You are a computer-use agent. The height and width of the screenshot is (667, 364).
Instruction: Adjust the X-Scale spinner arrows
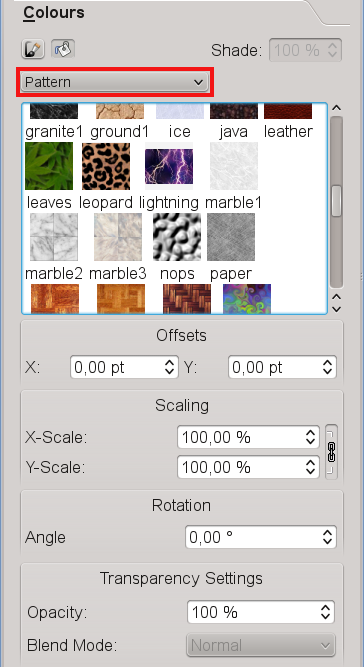tap(311, 437)
